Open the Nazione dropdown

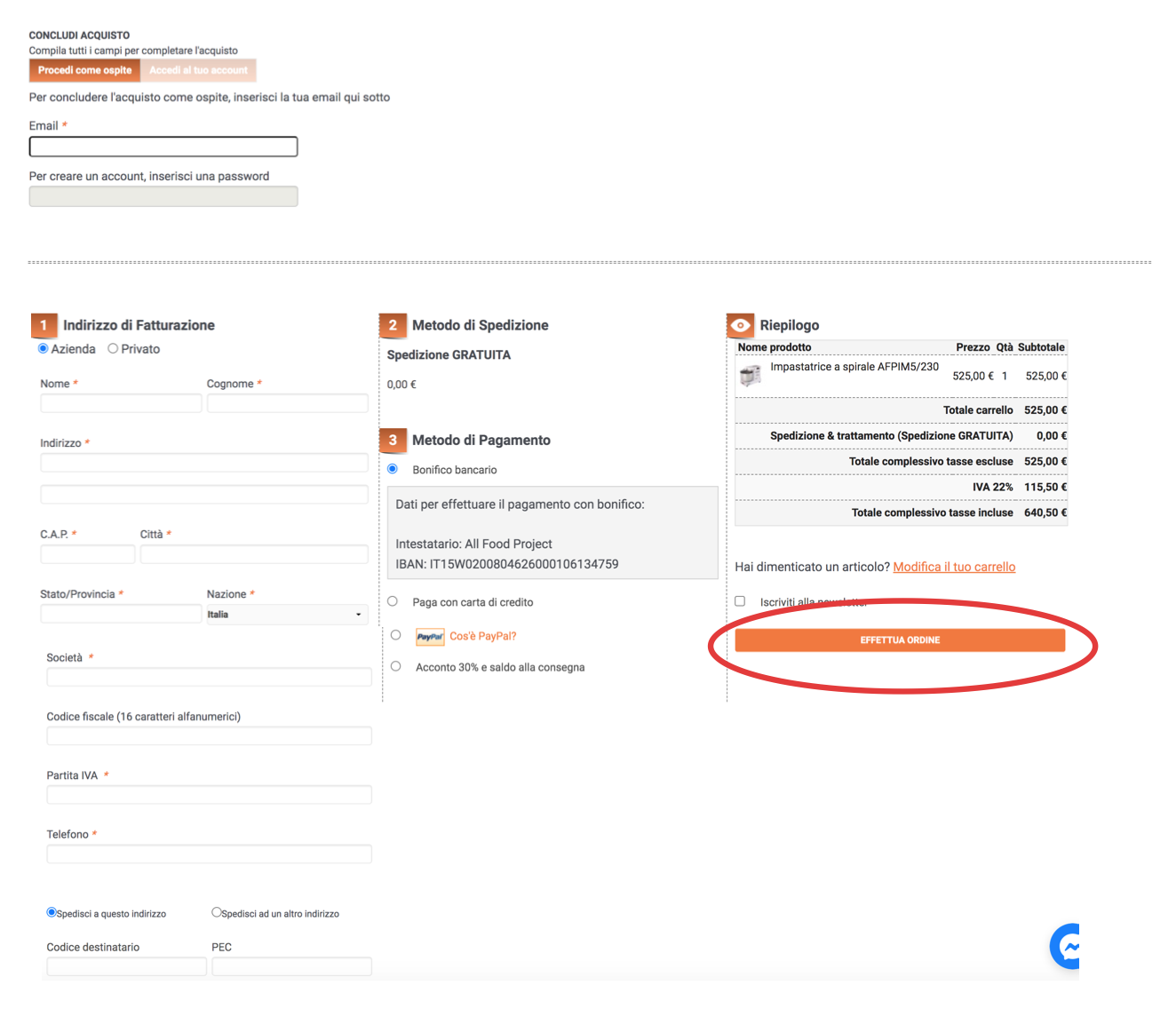pyautogui.click(x=286, y=615)
